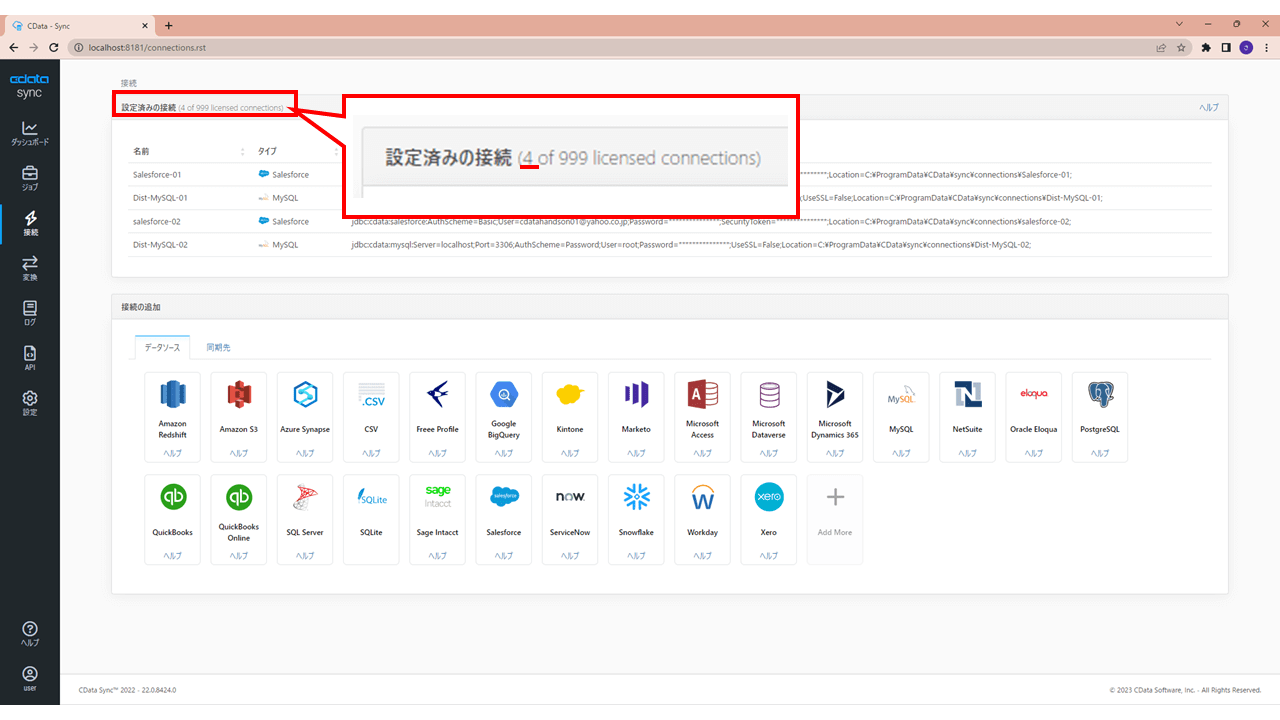Switch to the 同期先 tab
1280x720 pixels.
coord(218,347)
